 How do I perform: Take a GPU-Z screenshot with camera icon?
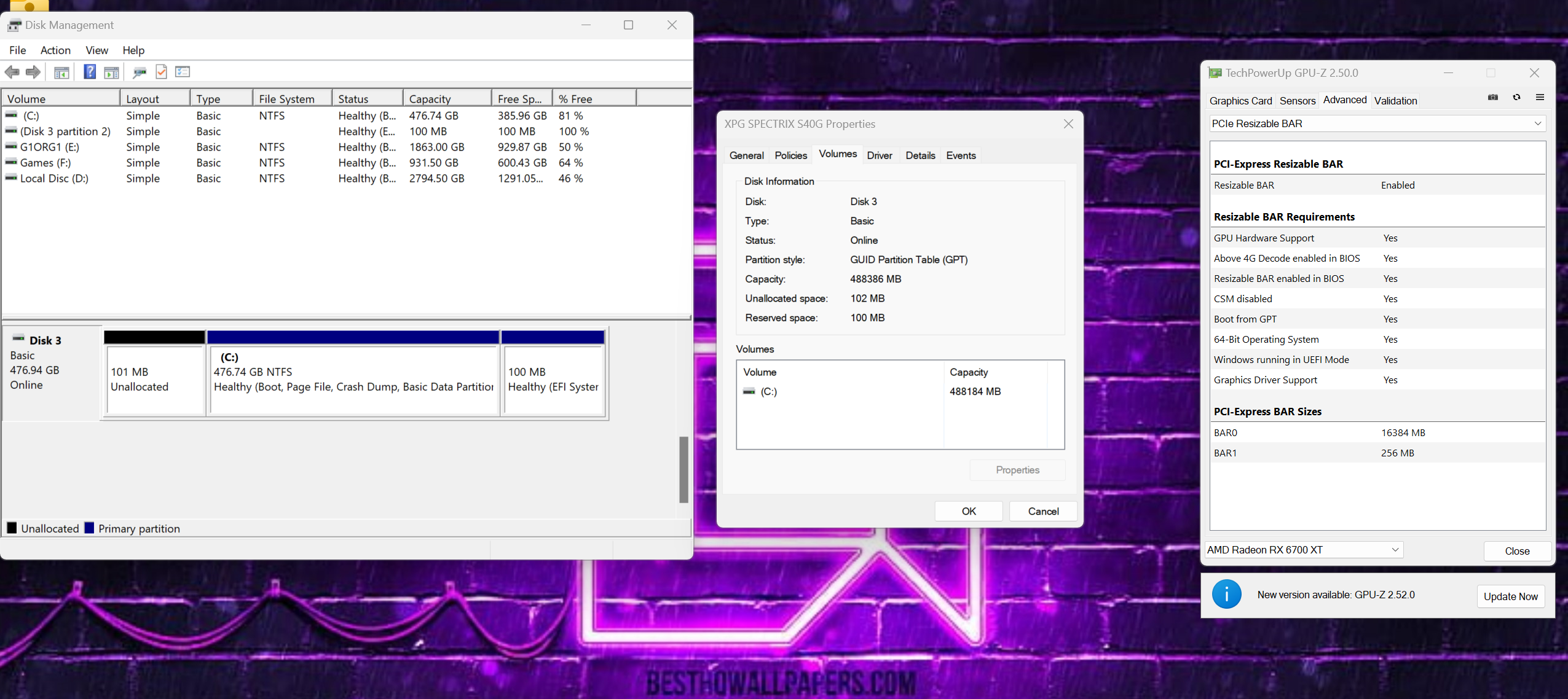(x=1492, y=98)
